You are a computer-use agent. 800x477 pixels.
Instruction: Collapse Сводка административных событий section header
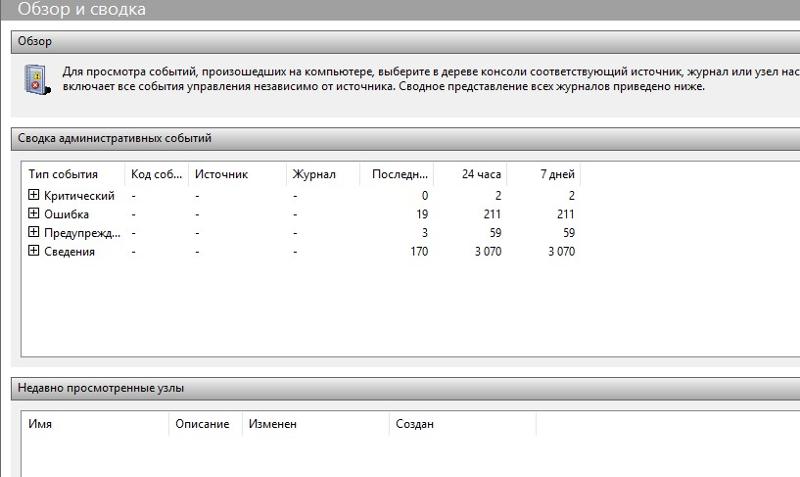406,138
